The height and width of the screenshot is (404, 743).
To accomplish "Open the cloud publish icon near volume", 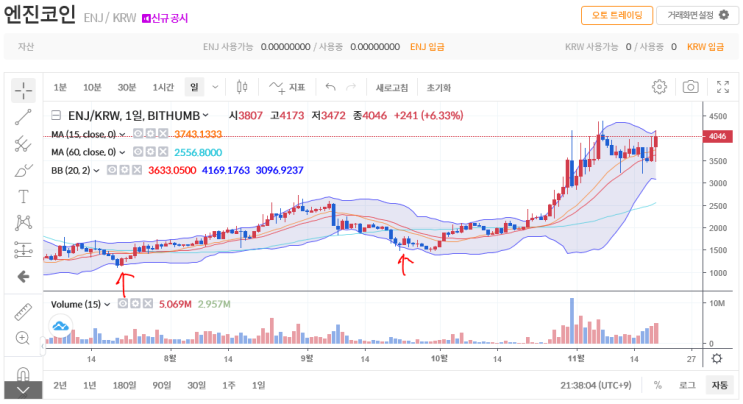I will [x=61, y=326].
